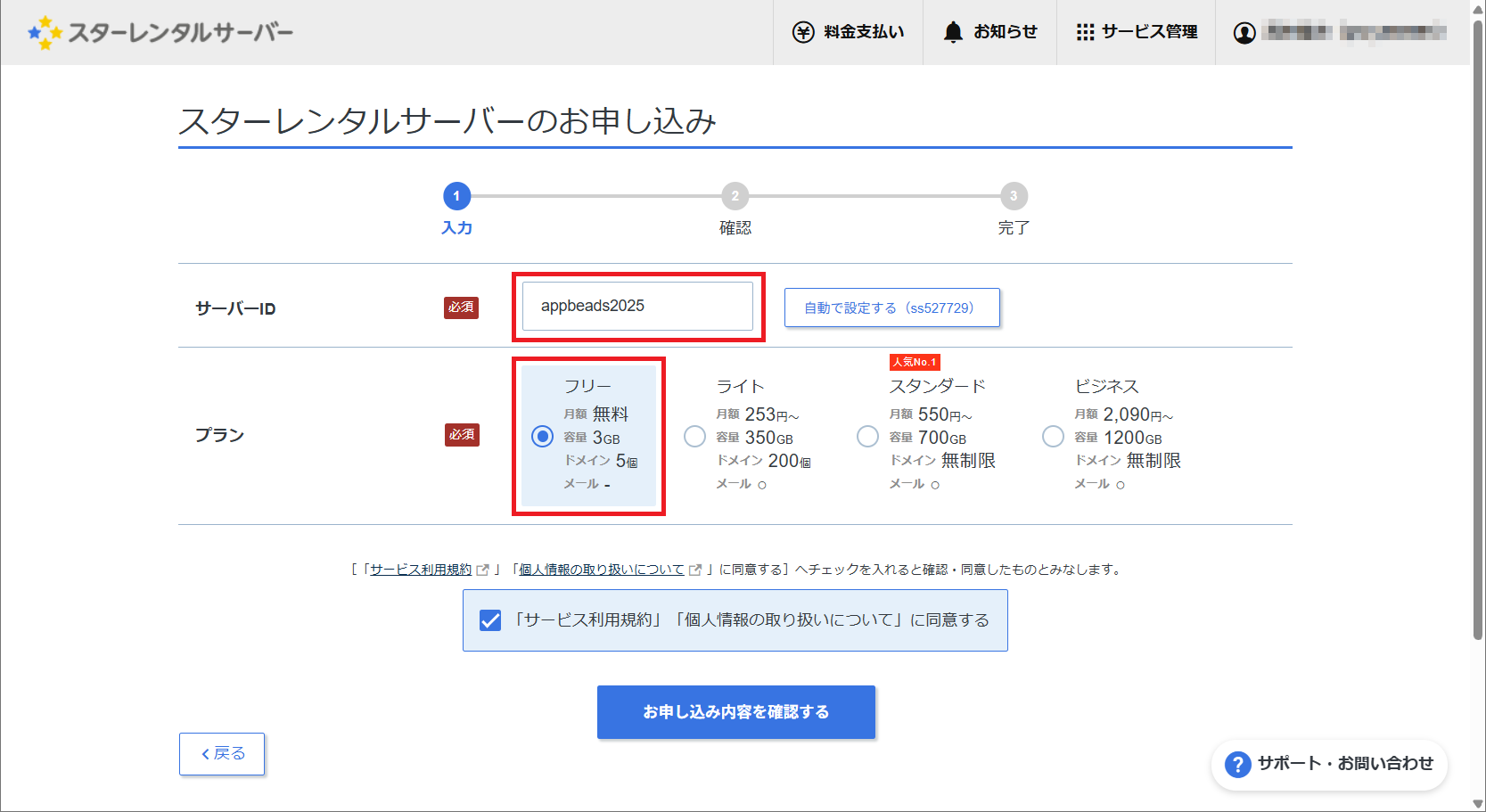
Task: Go back with the 戻る button
Action: (x=222, y=754)
